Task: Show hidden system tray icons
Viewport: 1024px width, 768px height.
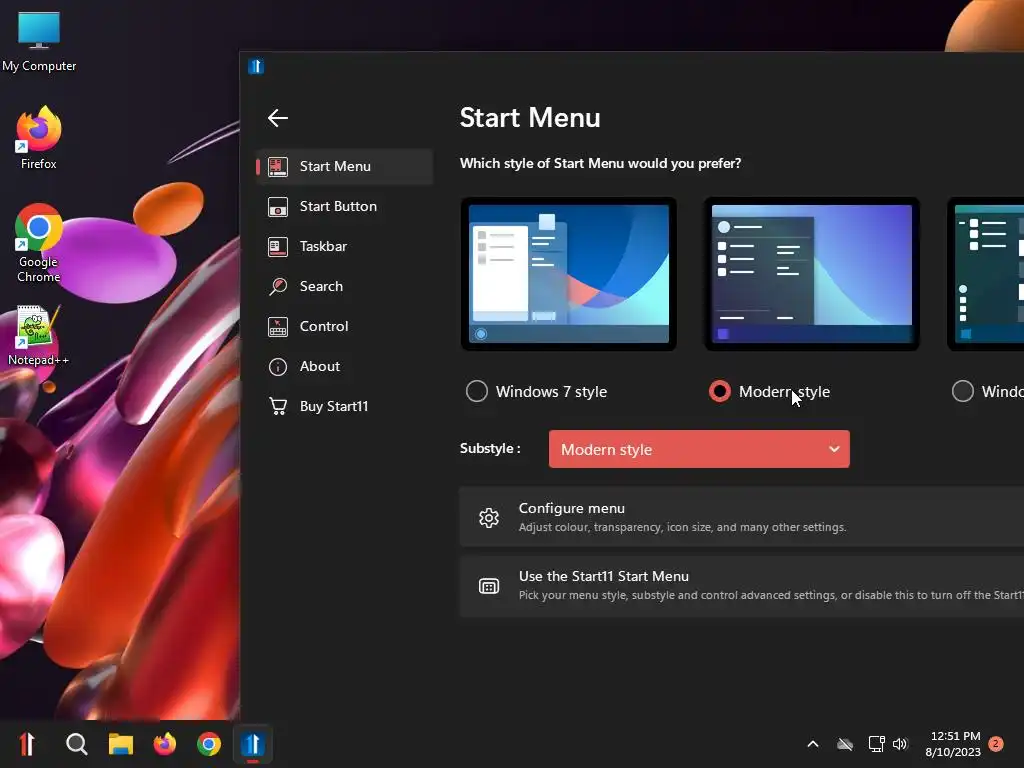Action: tap(813, 744)
